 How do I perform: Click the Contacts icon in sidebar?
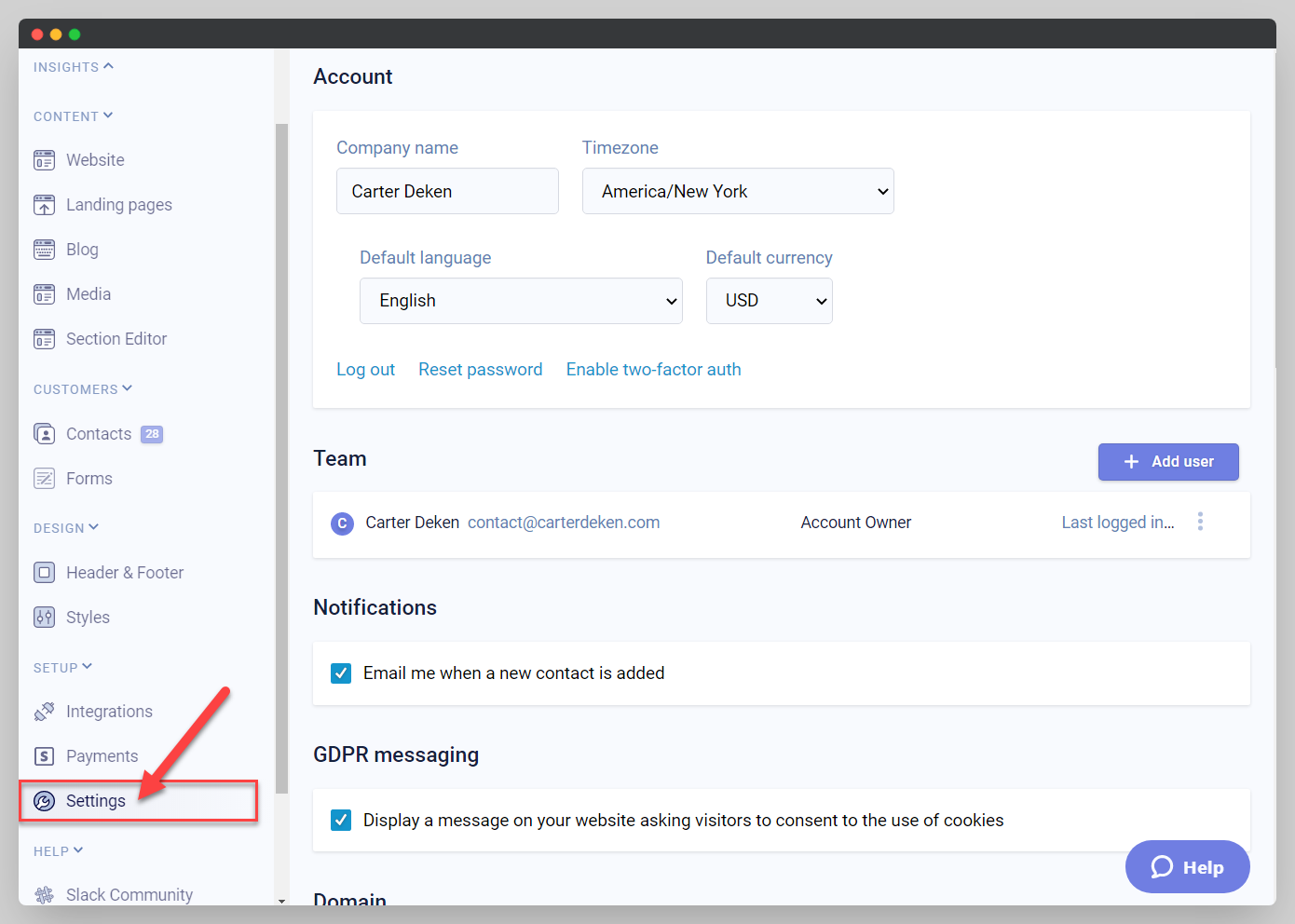(x=44, y=434)
